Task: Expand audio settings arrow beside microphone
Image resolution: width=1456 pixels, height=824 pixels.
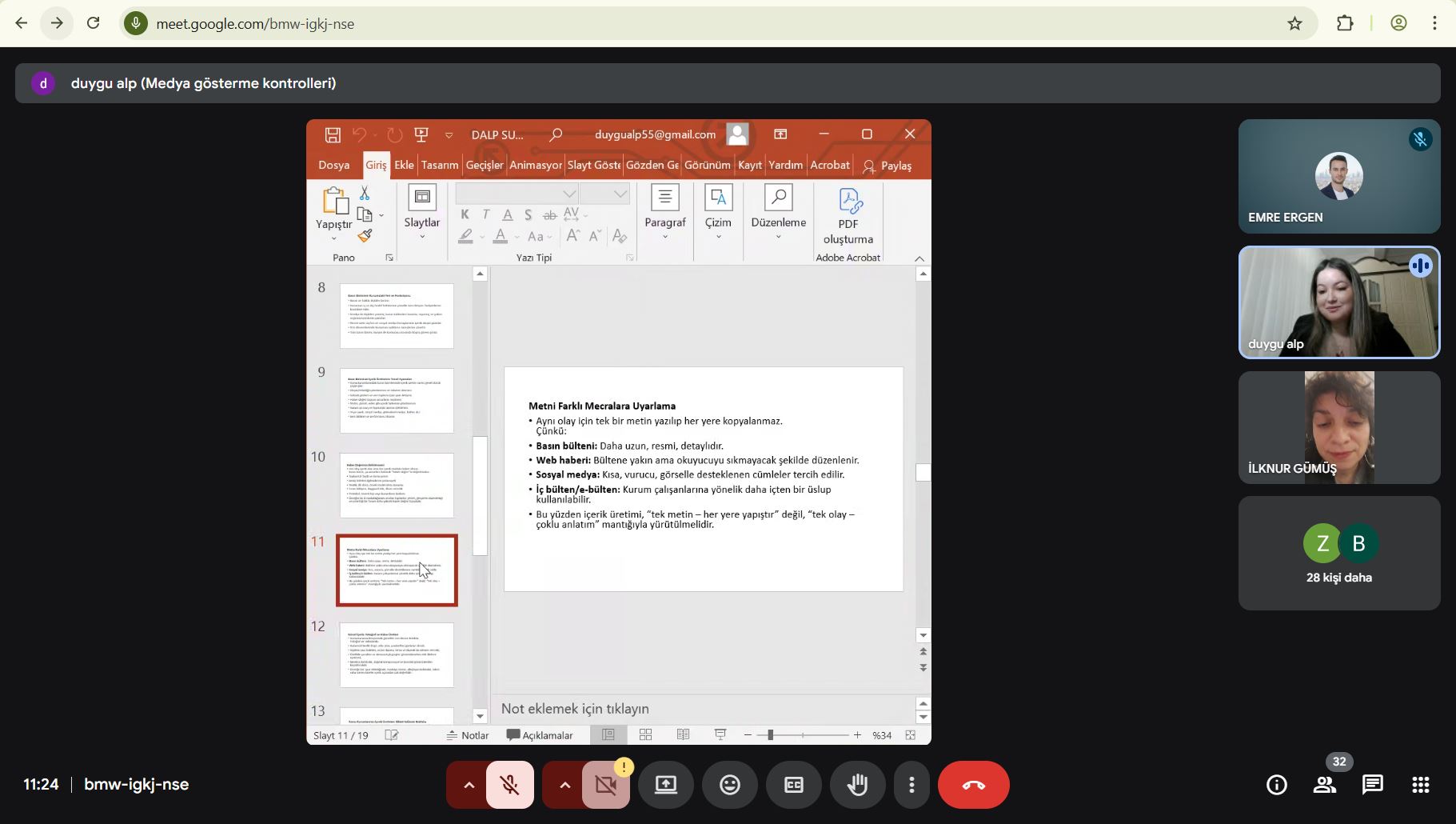Action: pyautogui.click(x=469, y=785)
